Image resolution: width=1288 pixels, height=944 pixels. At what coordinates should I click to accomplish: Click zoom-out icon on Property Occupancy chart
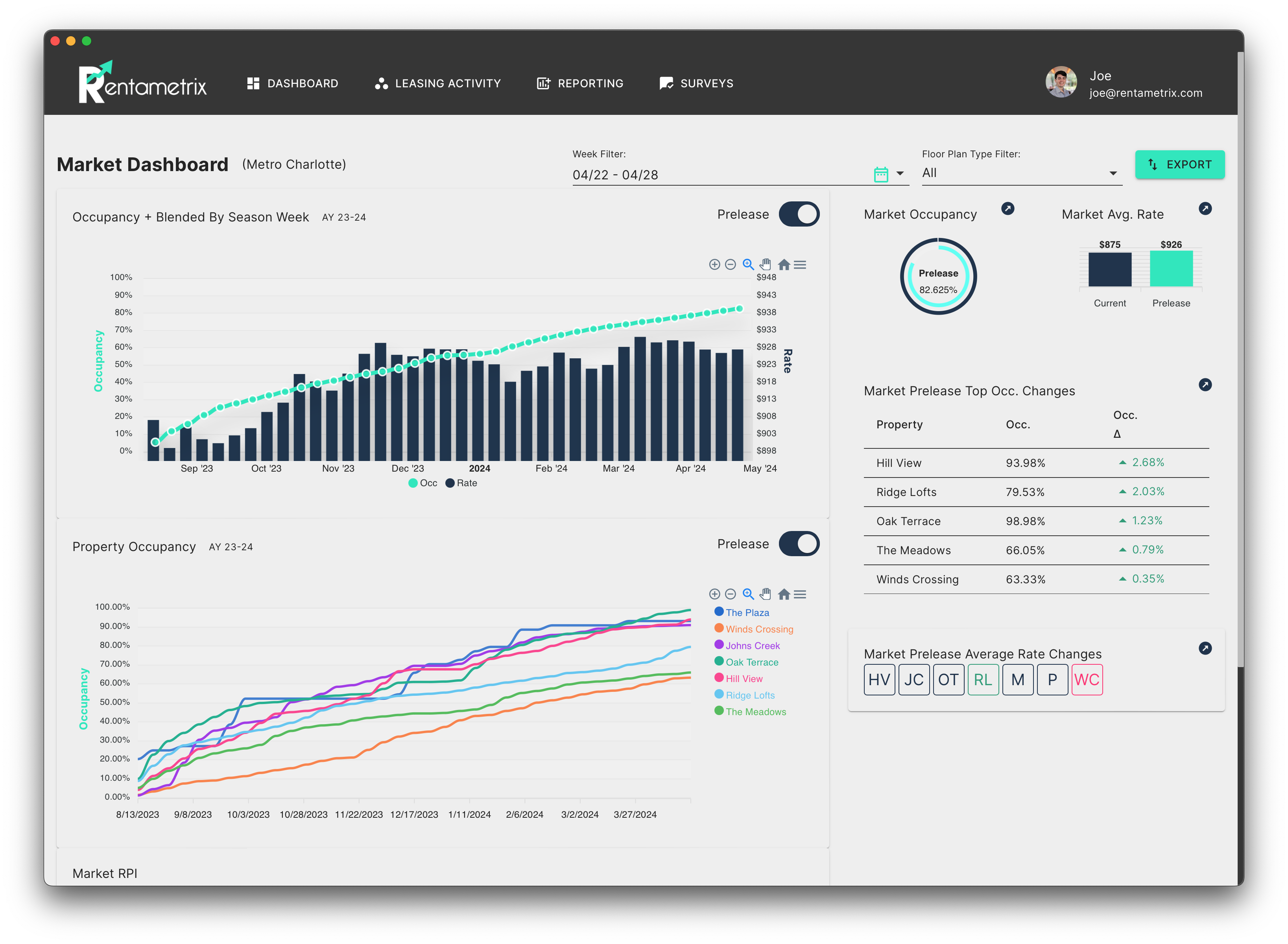(730, 594)
